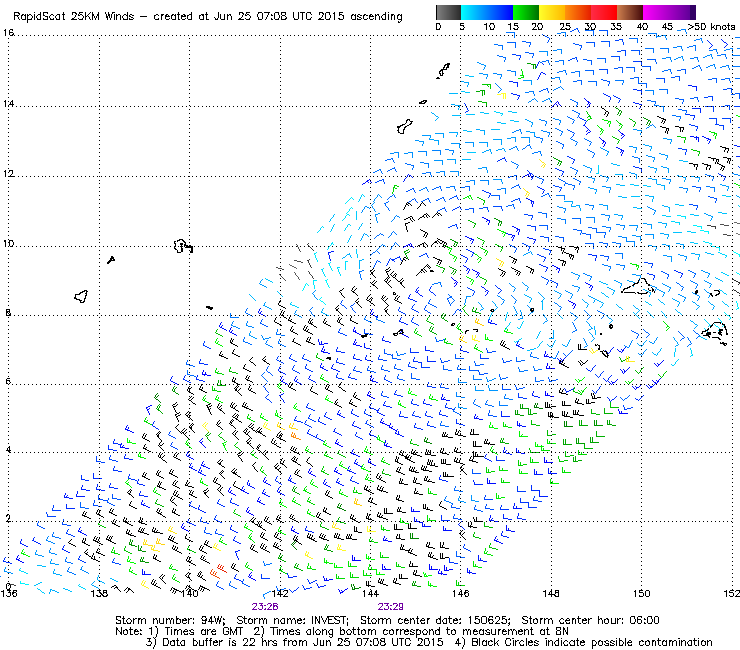Click the 'Storm center hour: 06:00' text
Image resolution: width=740 pixels, height=650 pixels.
coord(590,620)
